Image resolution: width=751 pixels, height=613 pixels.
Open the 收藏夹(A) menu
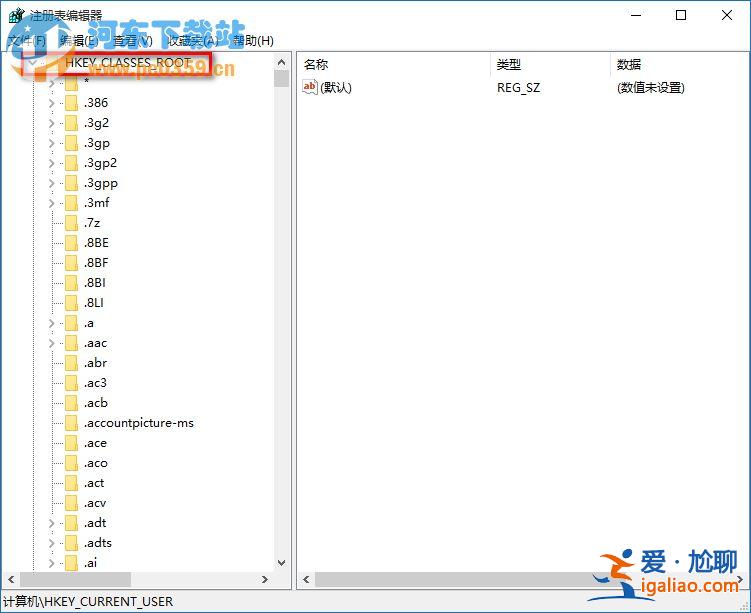(193, 41)
